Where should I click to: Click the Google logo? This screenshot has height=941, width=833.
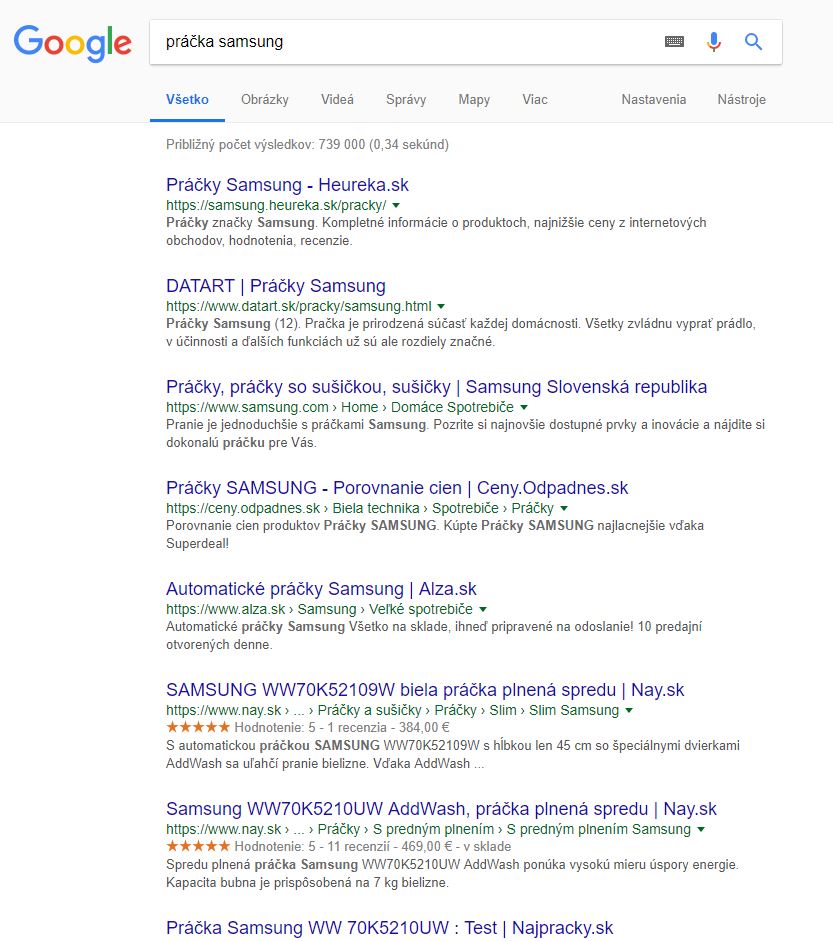tap(73, 43)
